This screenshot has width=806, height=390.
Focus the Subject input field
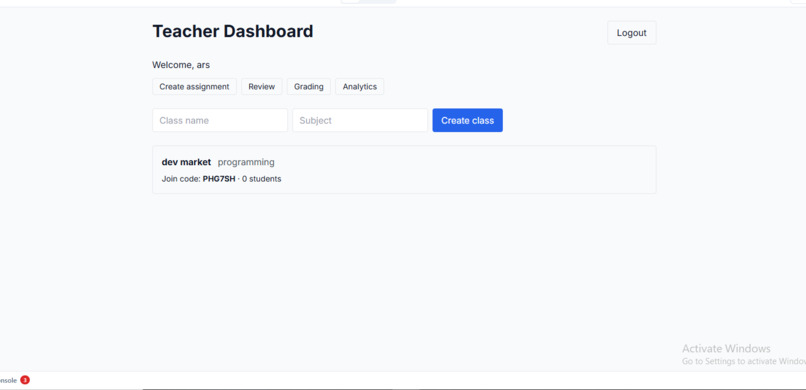(360, 120)
